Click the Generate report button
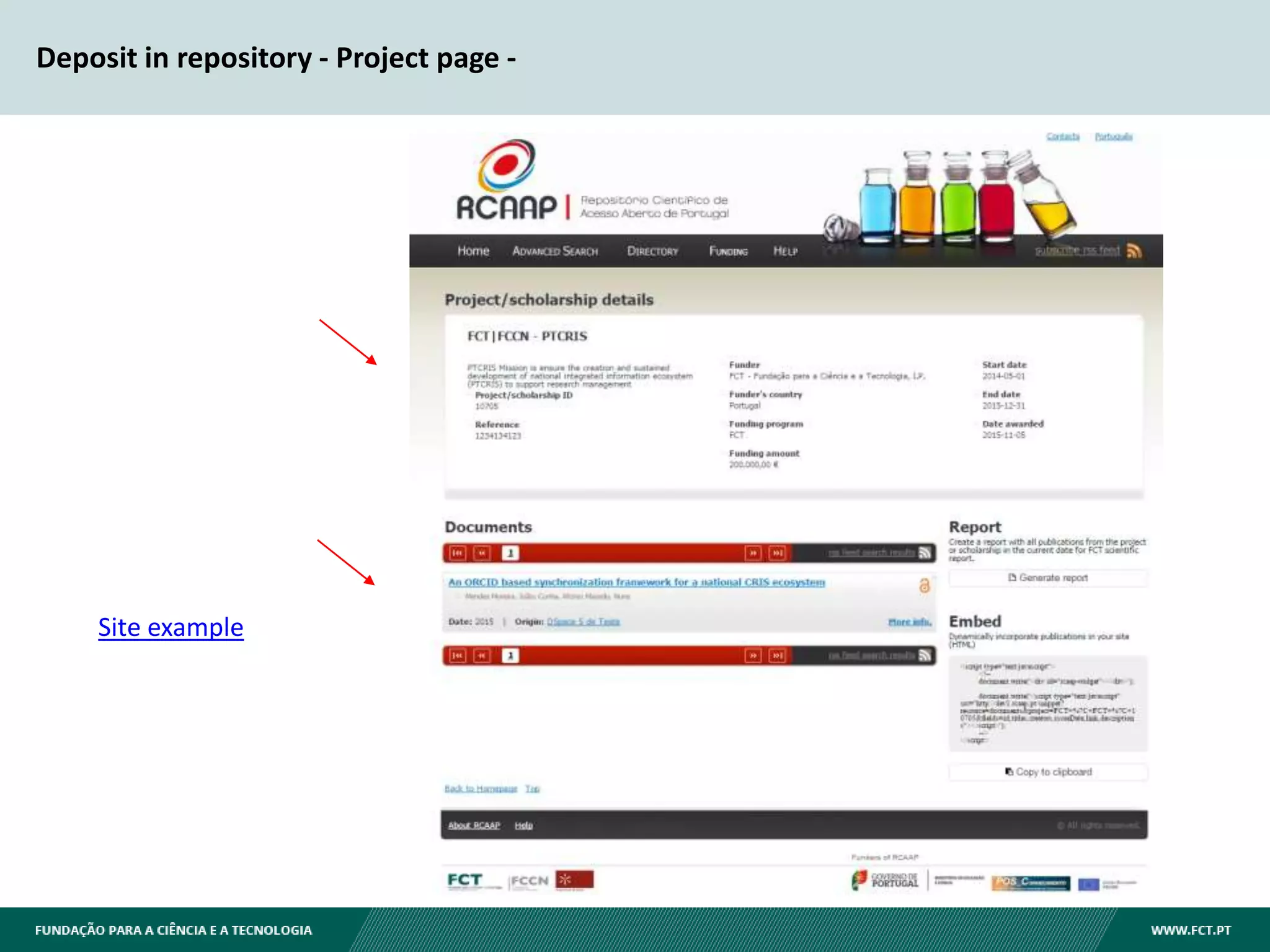This screenshot has width=1270, height=952. pyautogui.click(x=1048, y=578)
